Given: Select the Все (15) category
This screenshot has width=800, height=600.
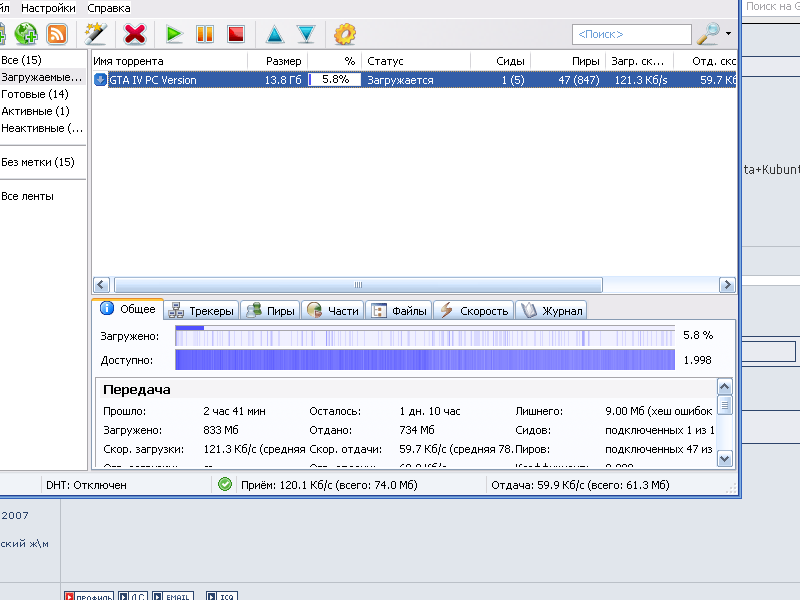Looking at the screenshot, I should click(x=21, y=60).
